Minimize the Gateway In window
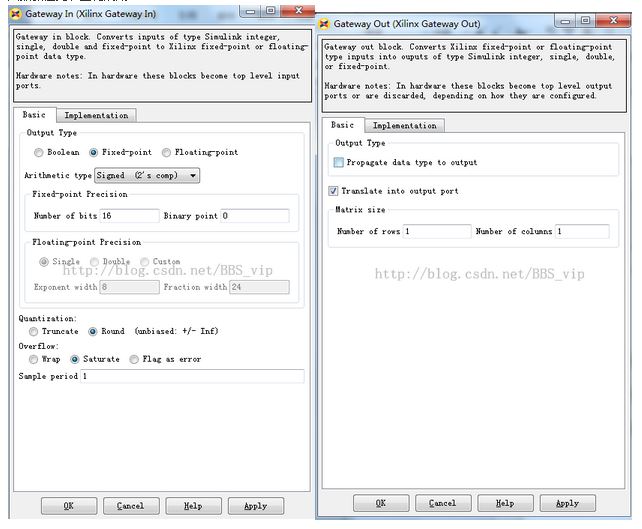Viewport: 642px width, 529px height. coord(250,11)
